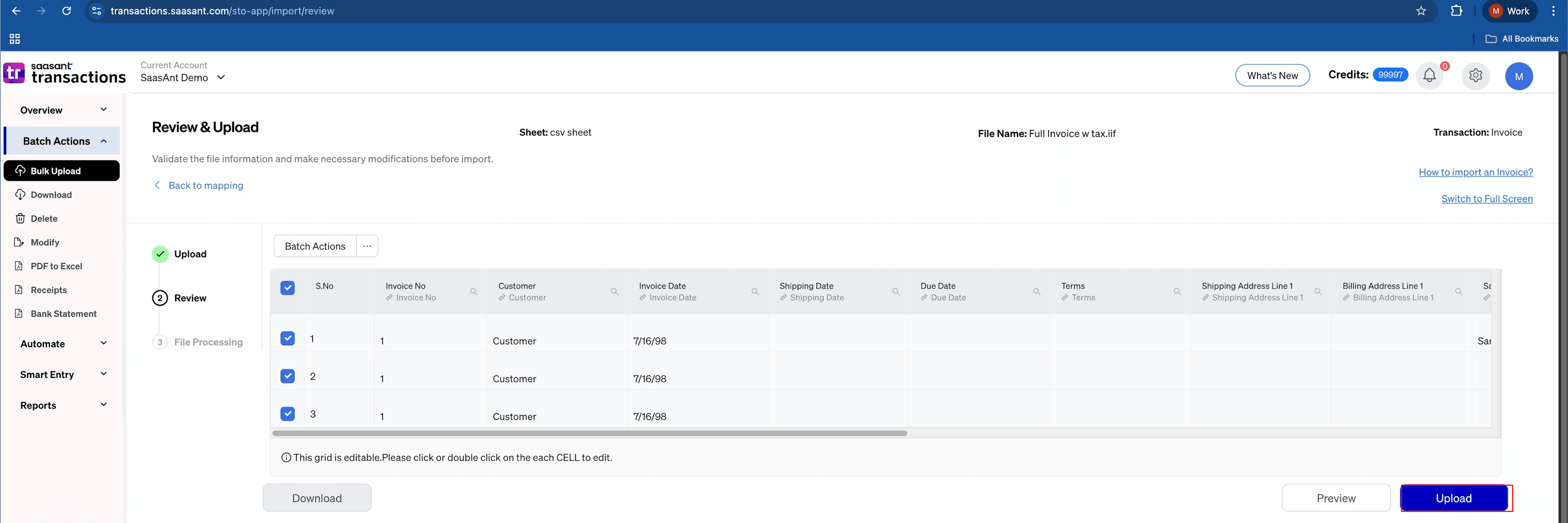Image resolution: width=1568 pixels, height=523 pixels.
Task: Expand the Smart Entry sidebar section
Action: tap(63, 375)
